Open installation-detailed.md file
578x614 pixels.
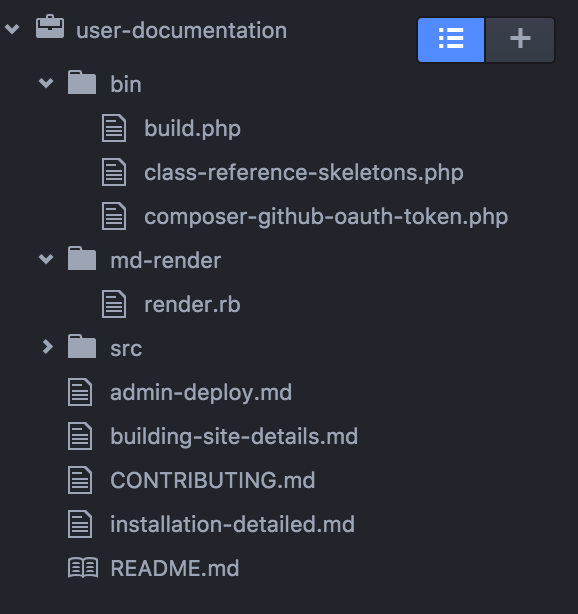[x=232, y=524]
